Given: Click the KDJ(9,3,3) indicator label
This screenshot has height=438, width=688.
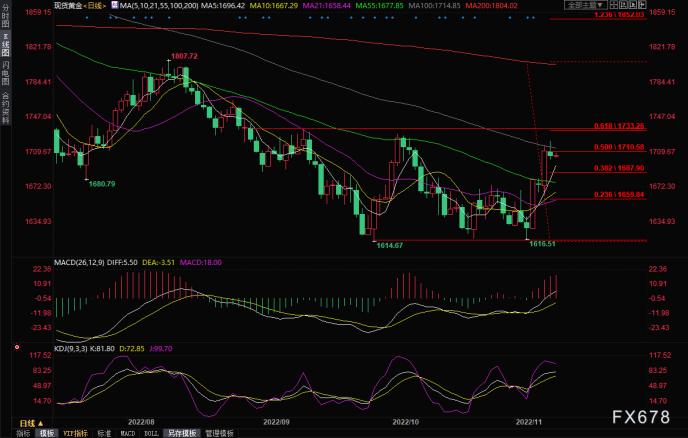Looking at the screenshot, I should coord(71,348).
